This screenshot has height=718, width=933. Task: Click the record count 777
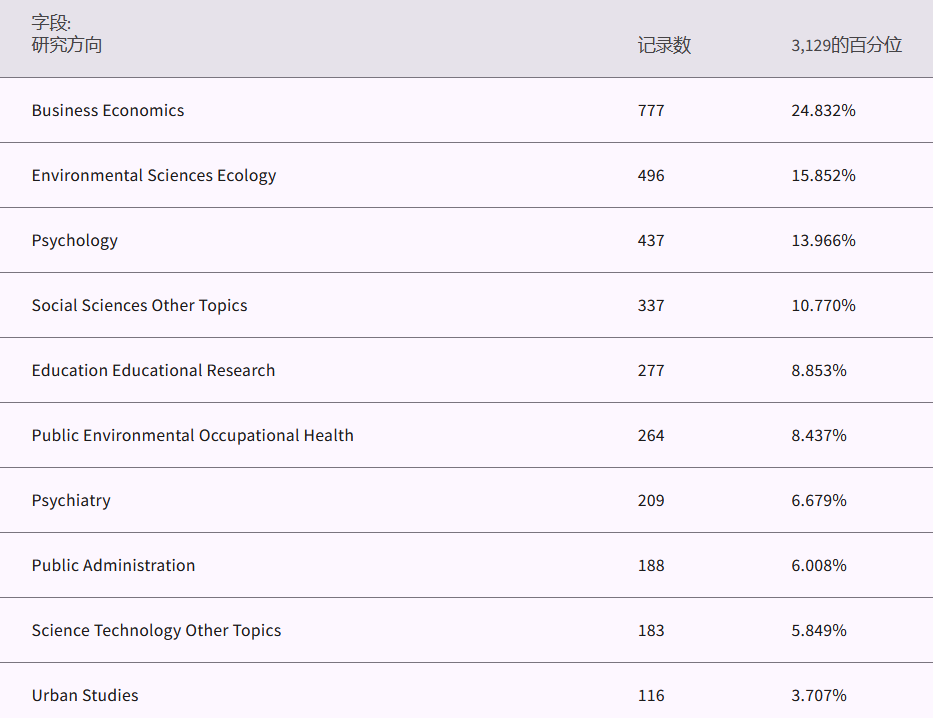651,110
